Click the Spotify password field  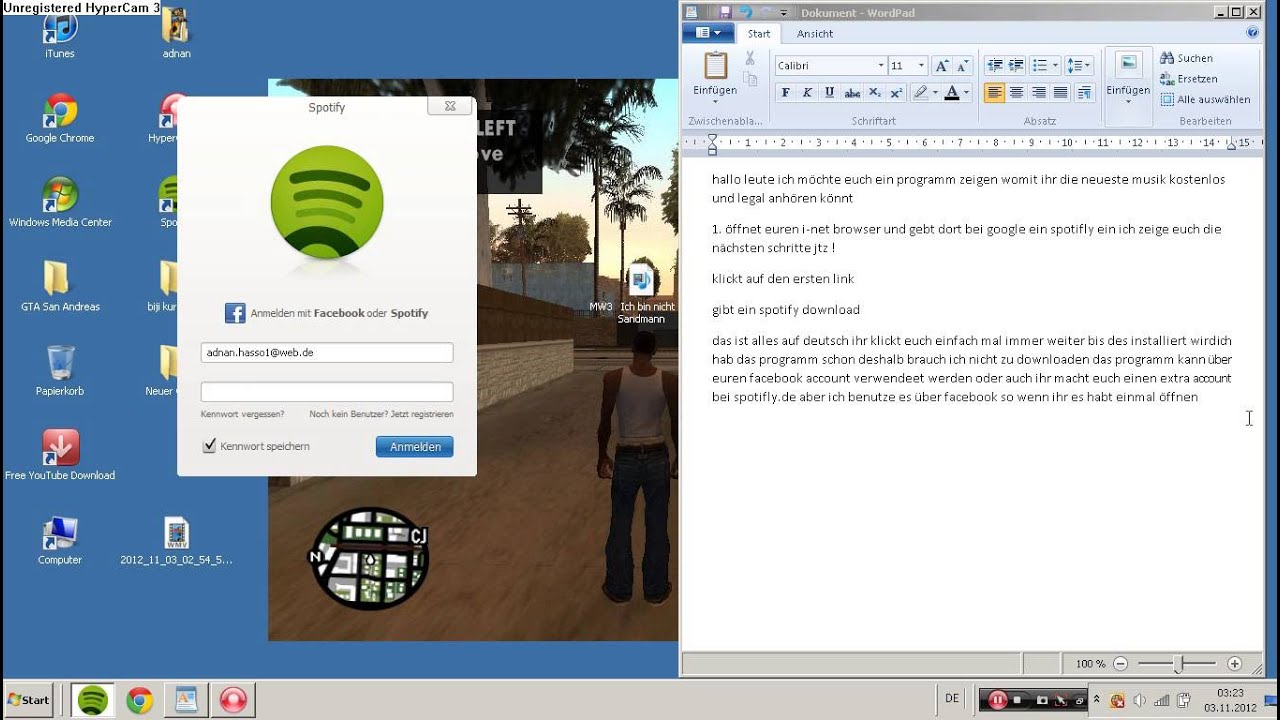327,392
